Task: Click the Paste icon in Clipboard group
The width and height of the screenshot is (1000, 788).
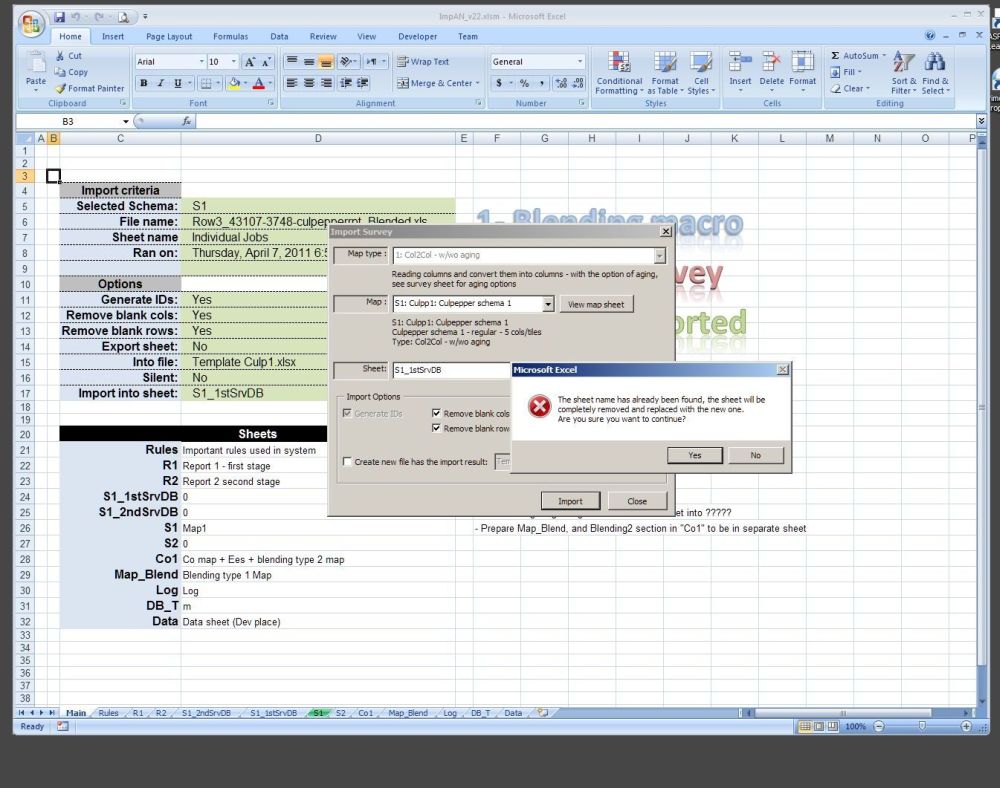Action: [36, 65]
